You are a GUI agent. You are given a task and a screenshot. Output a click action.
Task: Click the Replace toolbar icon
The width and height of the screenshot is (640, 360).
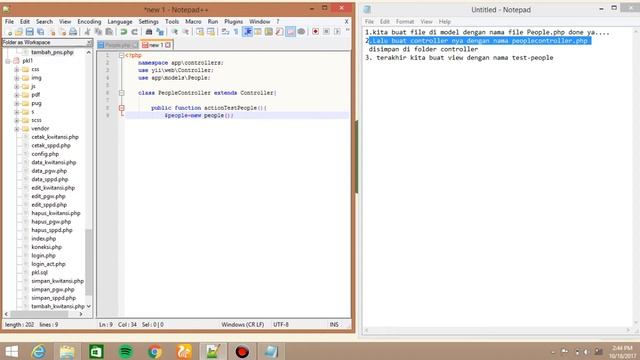160,32
